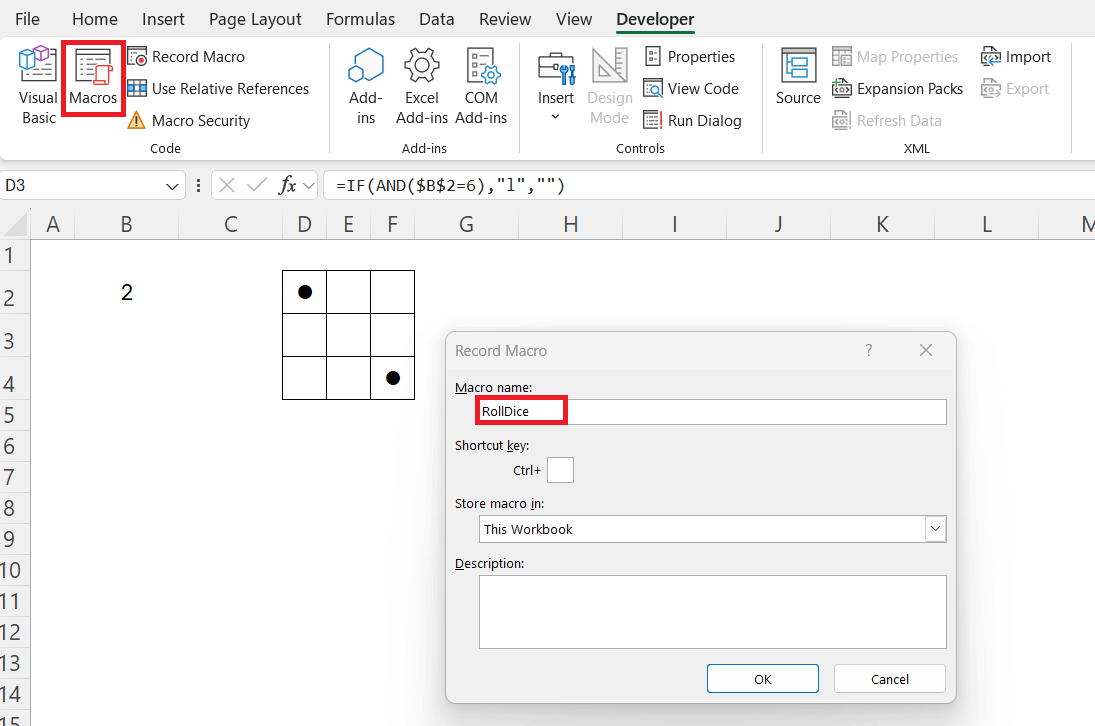
Task: Select the Developer tab
Action: point(655,19)
